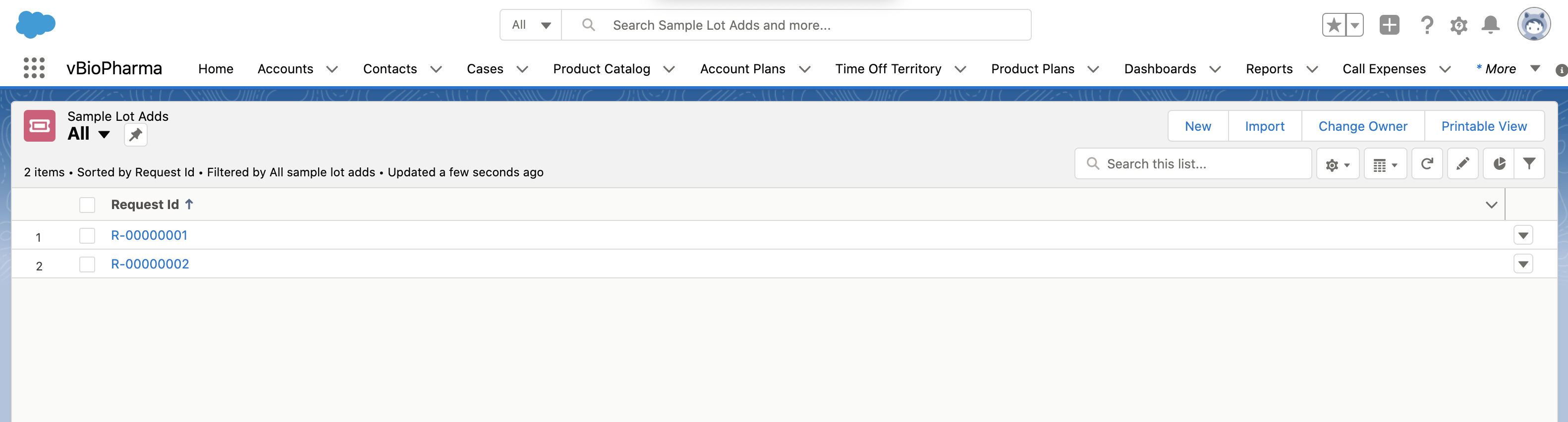Click the refresh list icon
1568x422 pixels.
(x=1426, y=163)
